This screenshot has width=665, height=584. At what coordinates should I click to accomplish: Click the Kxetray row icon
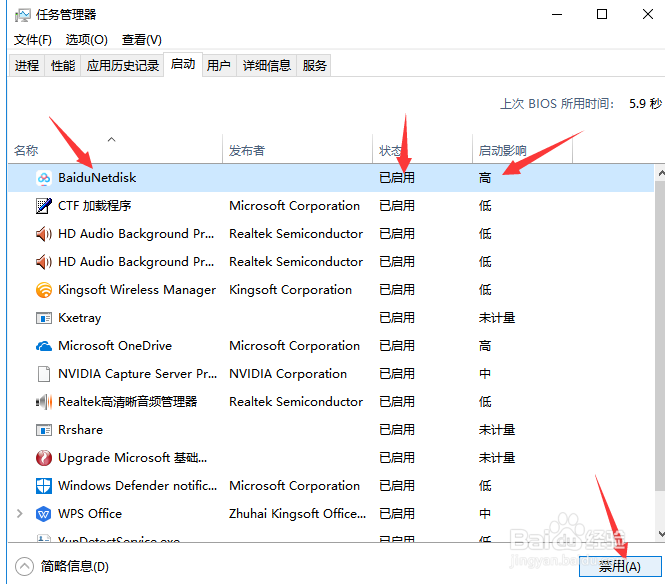pyautogui.click(x=44, y=318)
